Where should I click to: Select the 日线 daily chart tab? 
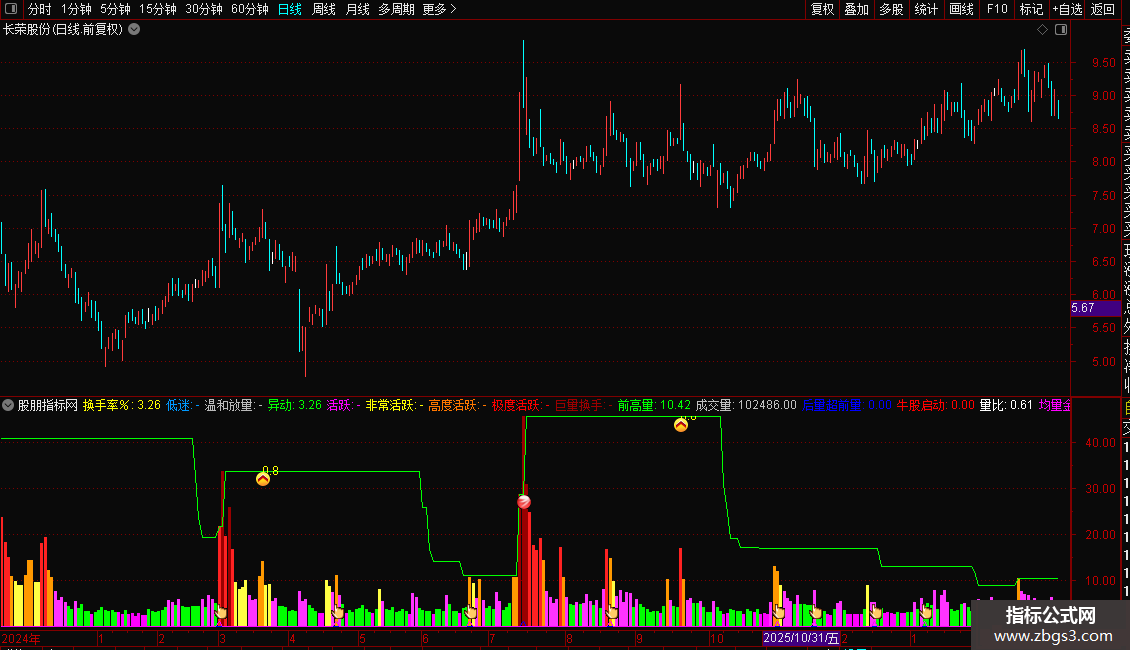tap(290, 9)
